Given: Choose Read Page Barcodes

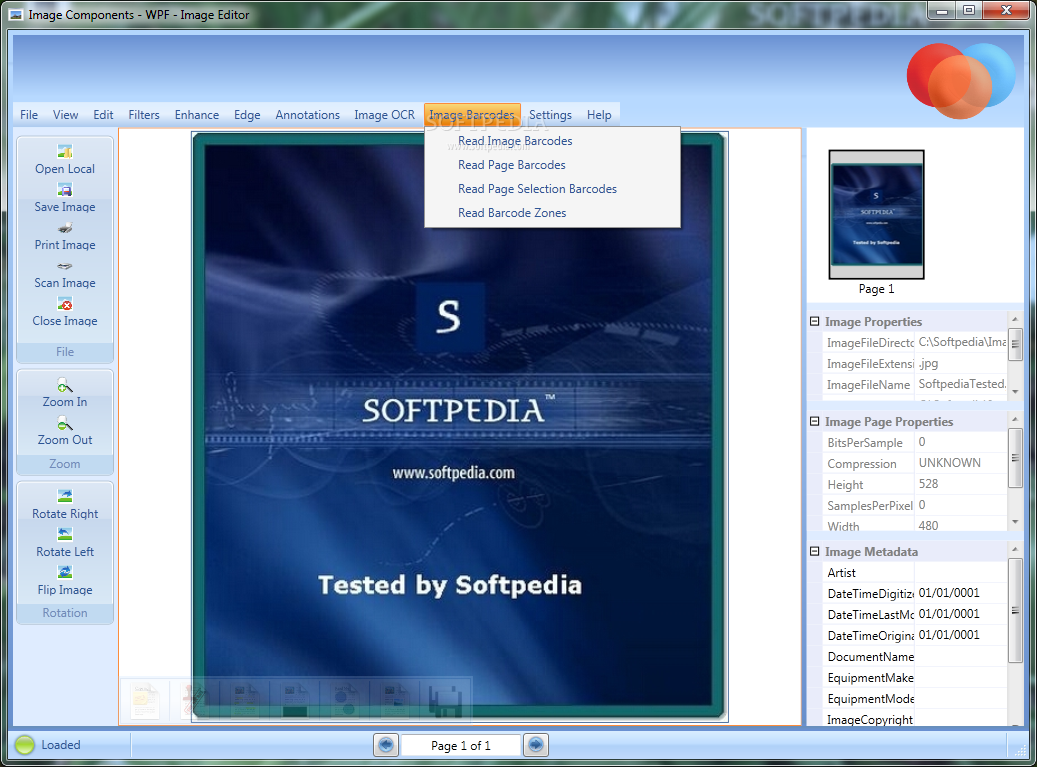Looking at the screenshot, I should [552, 165].
